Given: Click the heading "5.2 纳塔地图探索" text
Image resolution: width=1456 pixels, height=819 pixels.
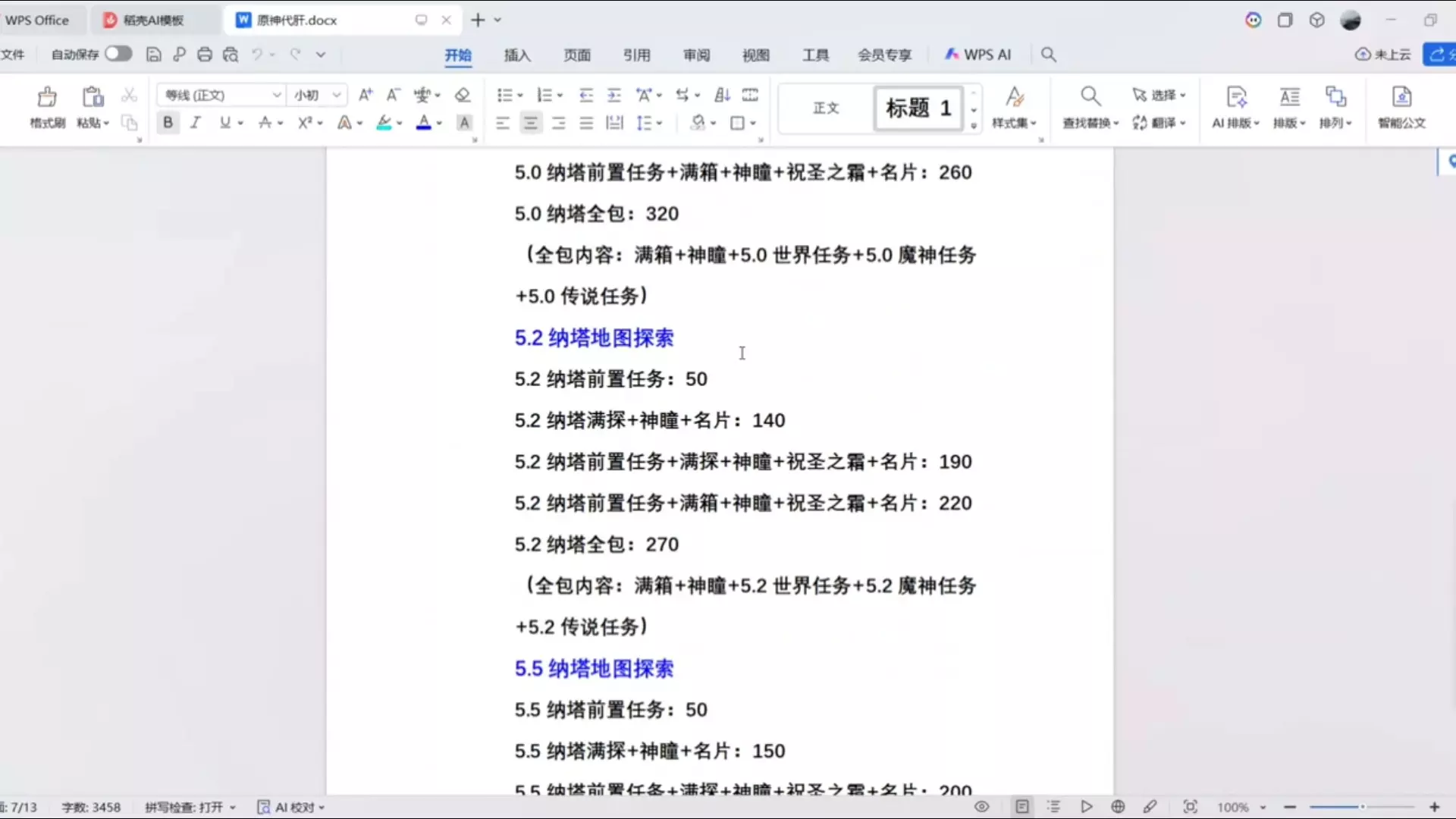Looking at the screenshot, I should (594, 338).
